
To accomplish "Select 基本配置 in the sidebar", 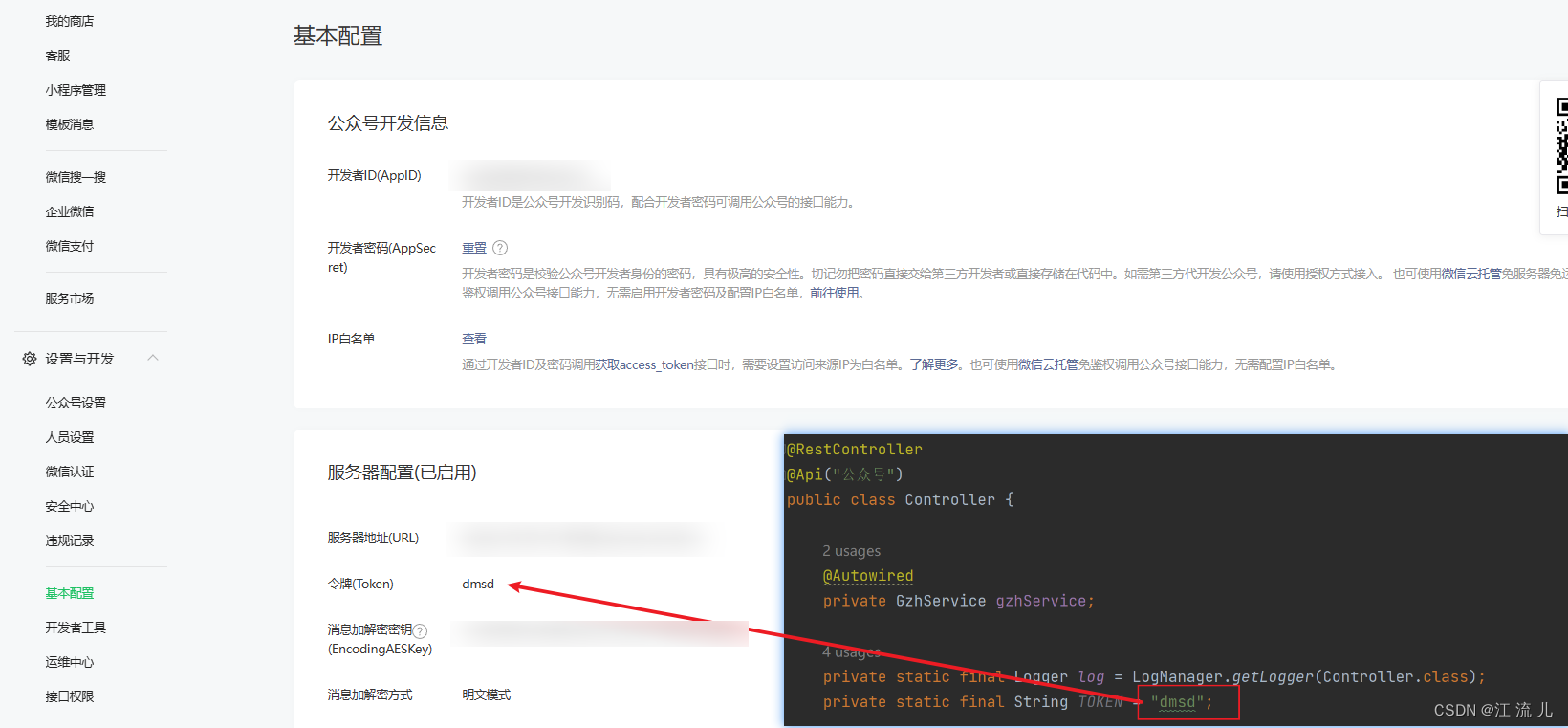I will tap(70, 593).
